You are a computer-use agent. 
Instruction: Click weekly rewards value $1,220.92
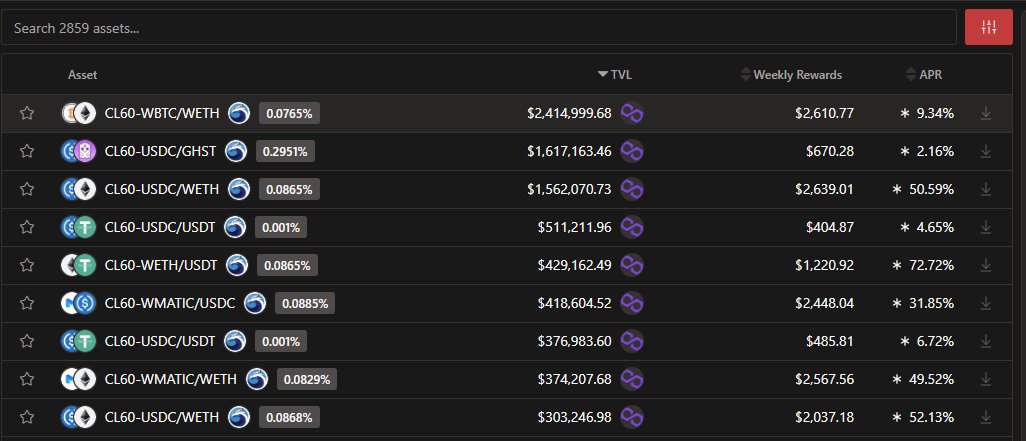(x=824, y=265)
